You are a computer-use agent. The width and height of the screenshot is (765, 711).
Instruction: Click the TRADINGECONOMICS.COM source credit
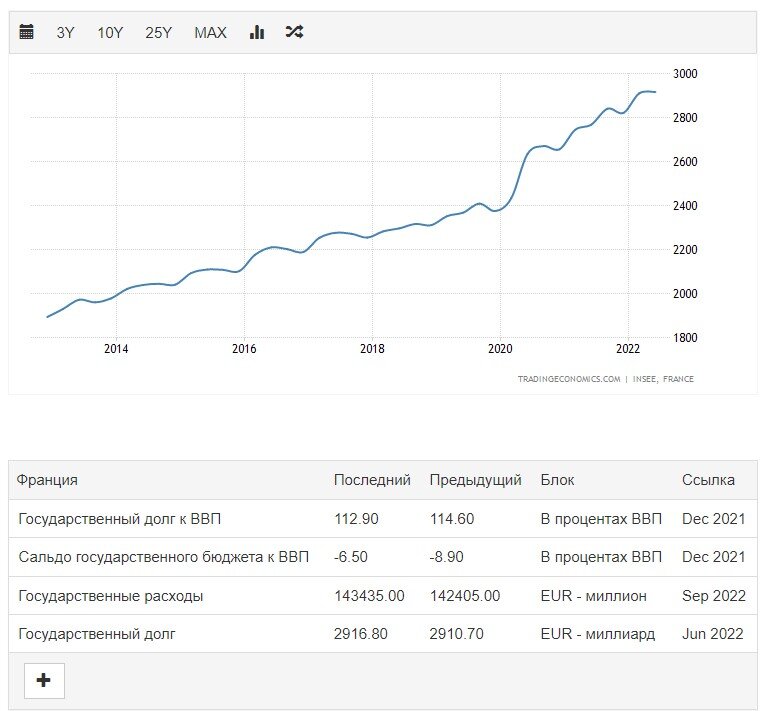point(569,379)
